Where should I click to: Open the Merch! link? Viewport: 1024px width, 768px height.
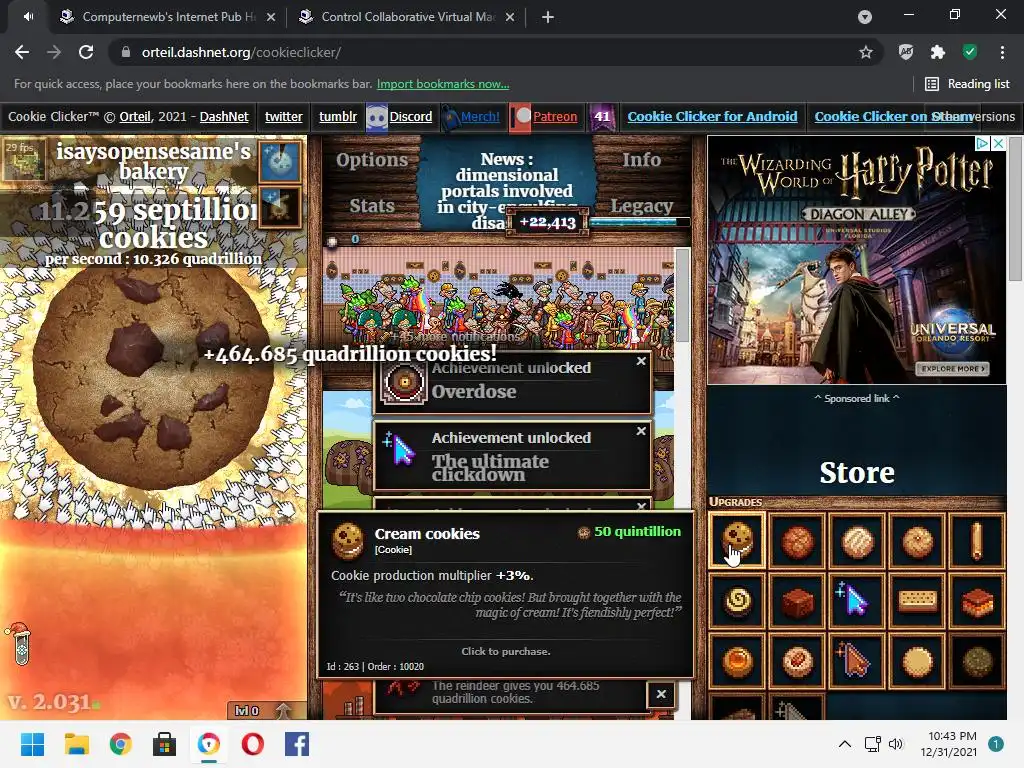tap(480, 116)
